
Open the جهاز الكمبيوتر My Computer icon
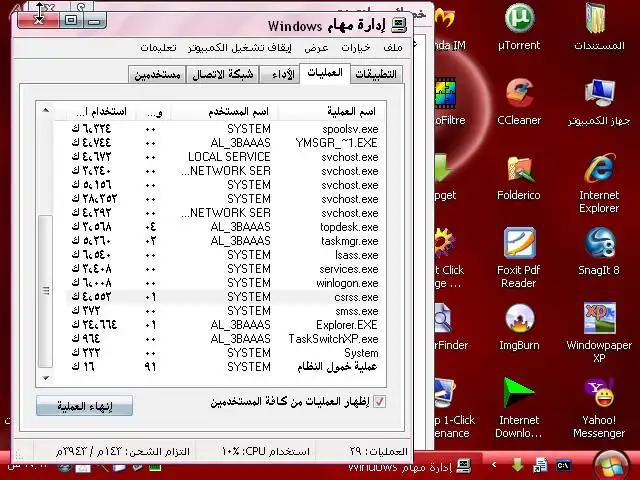(x=599, y=102)
